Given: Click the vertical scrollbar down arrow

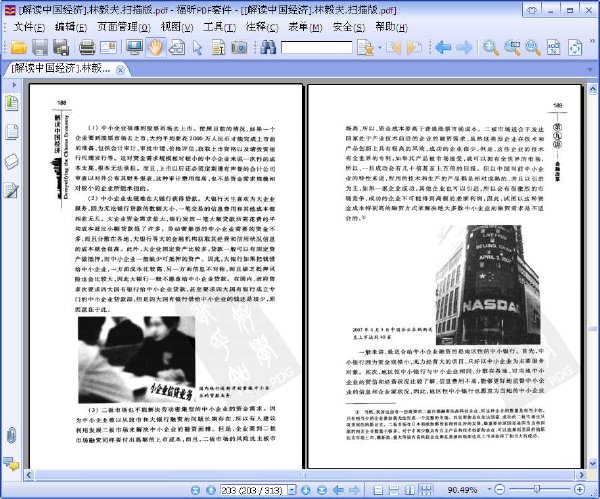Looking at the screenshot, I should pyautogui.click(x=593, y=463).
